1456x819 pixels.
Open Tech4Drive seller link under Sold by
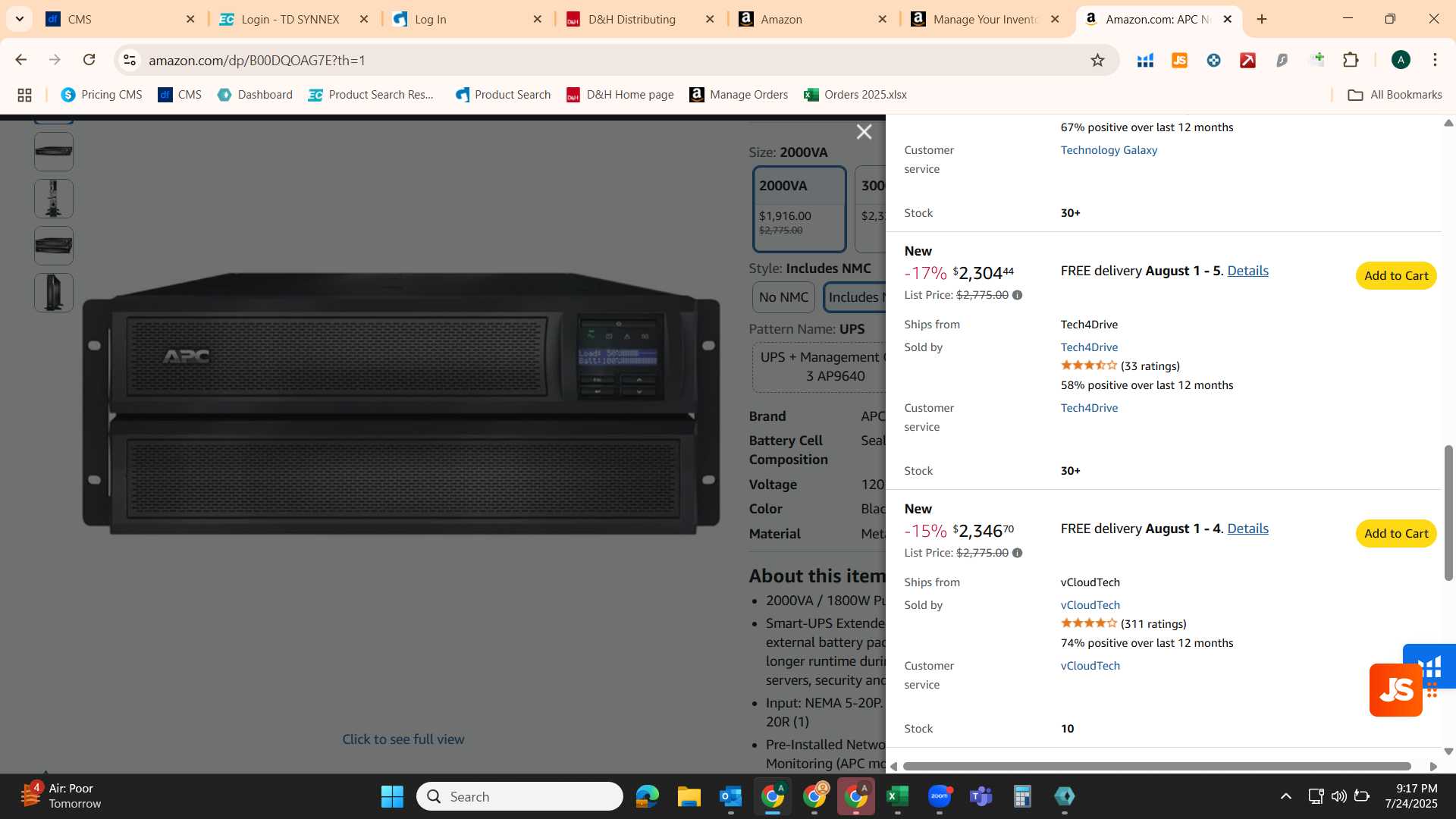pyautogui.click(x=1089, y=347)
